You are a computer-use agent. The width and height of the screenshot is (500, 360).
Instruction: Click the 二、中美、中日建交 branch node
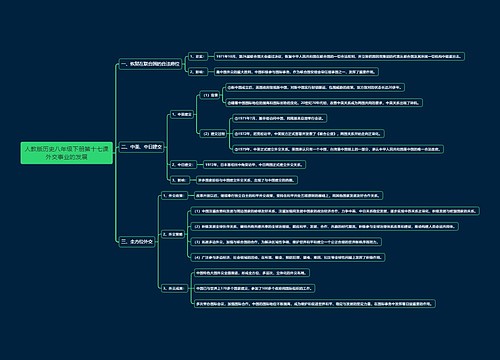coord(142,147)
